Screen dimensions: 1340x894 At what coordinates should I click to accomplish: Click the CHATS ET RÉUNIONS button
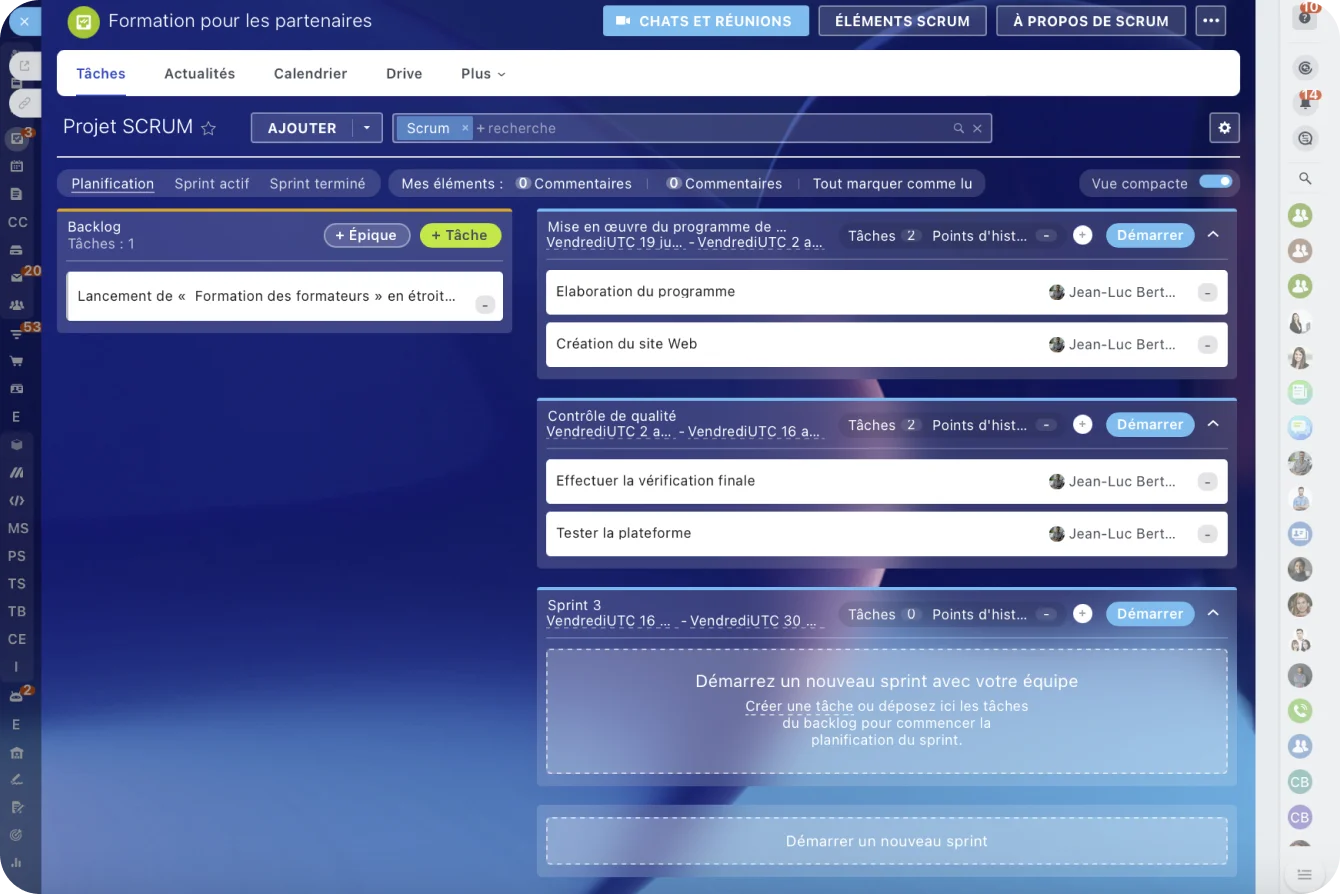click(x=705, y=21)
